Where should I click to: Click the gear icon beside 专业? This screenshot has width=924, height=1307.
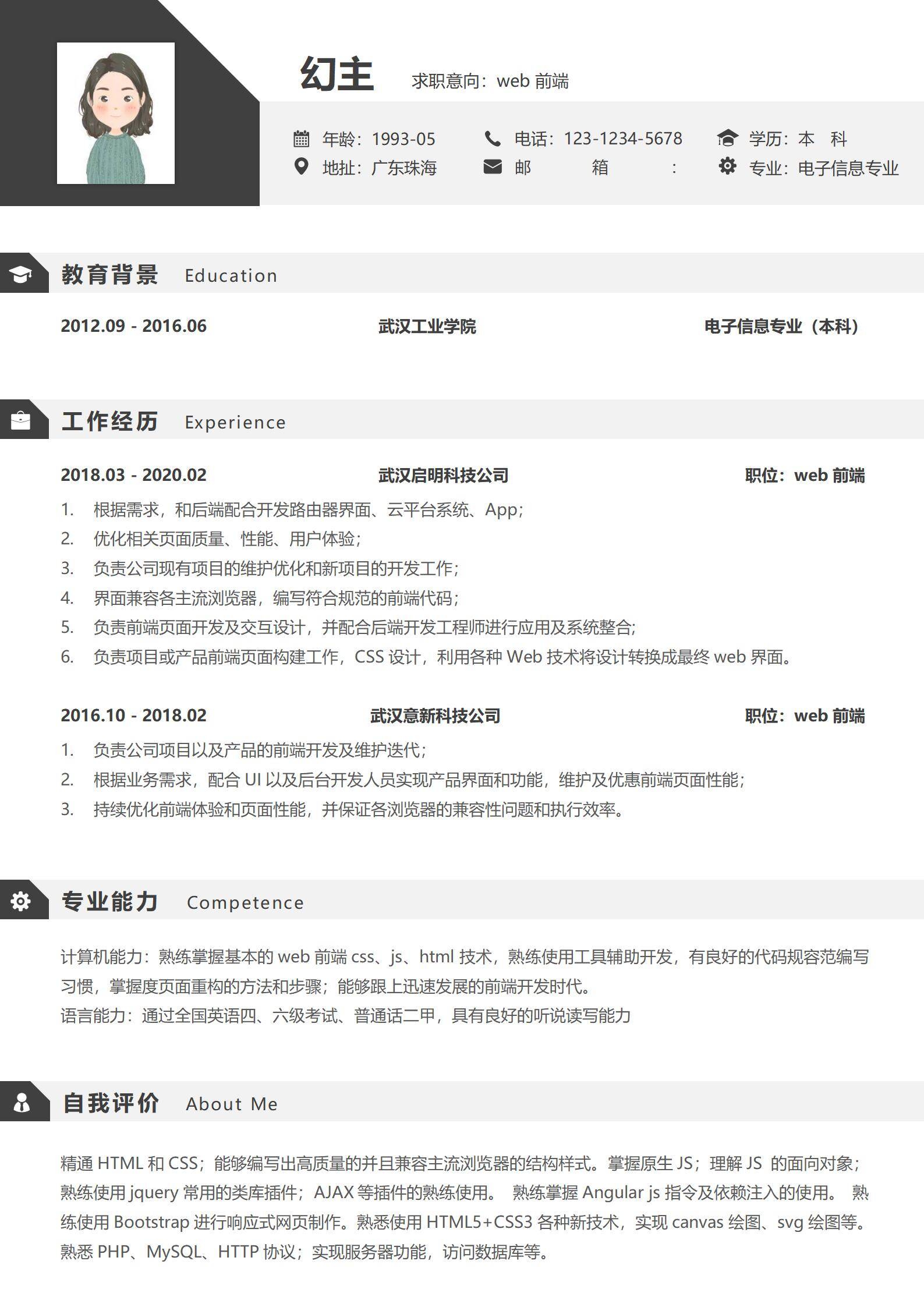pyautogui.click(x=727, y=167)
